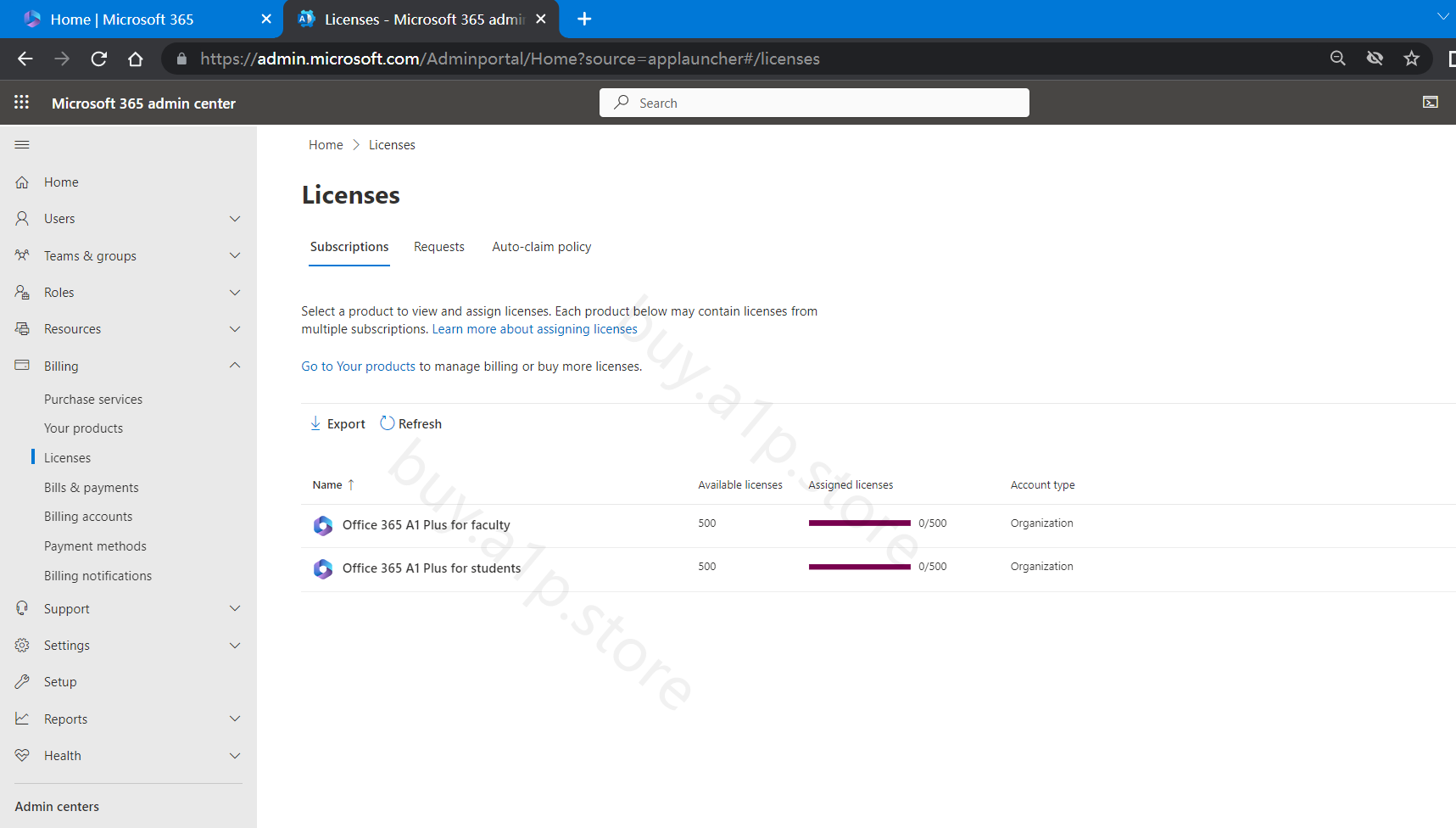The width and height of the screenshot is (1456, 828).
Task: Open the app launcher waffle icon
Action: pos(22,103)
